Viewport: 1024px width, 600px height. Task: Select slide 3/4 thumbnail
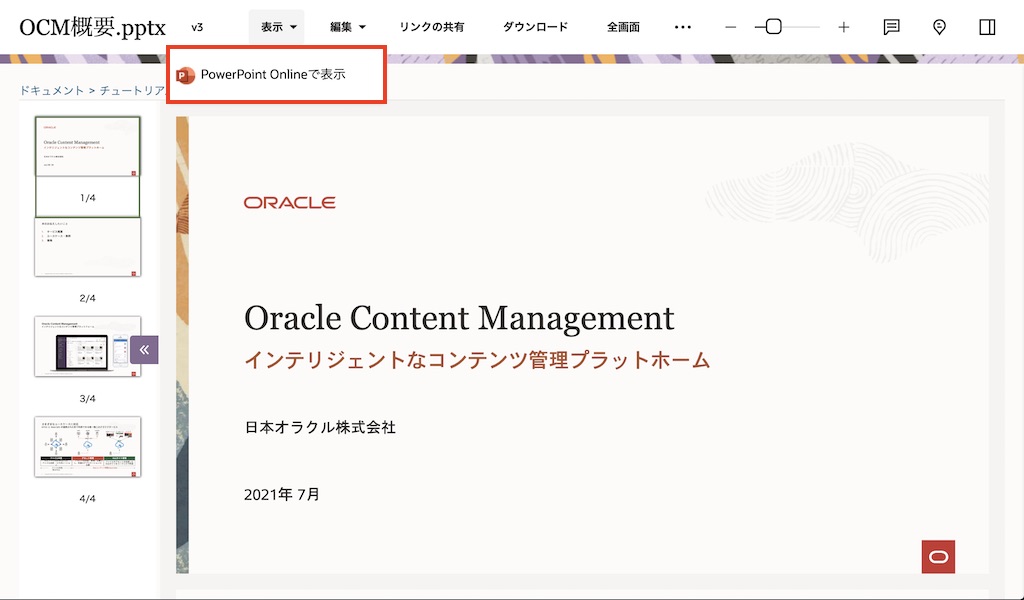[88, 347]
